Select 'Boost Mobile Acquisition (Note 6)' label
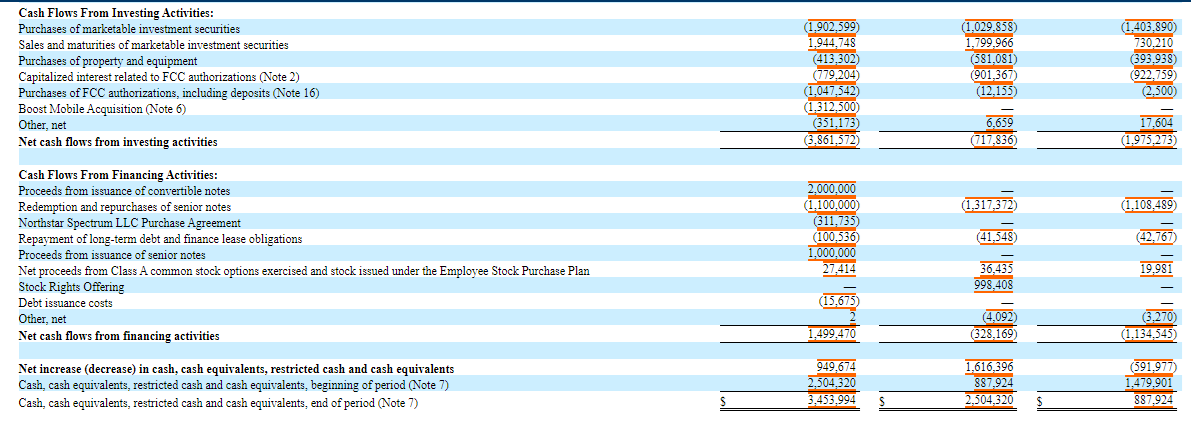Screen dimensions: 1191x431 (x=103, y=109)
